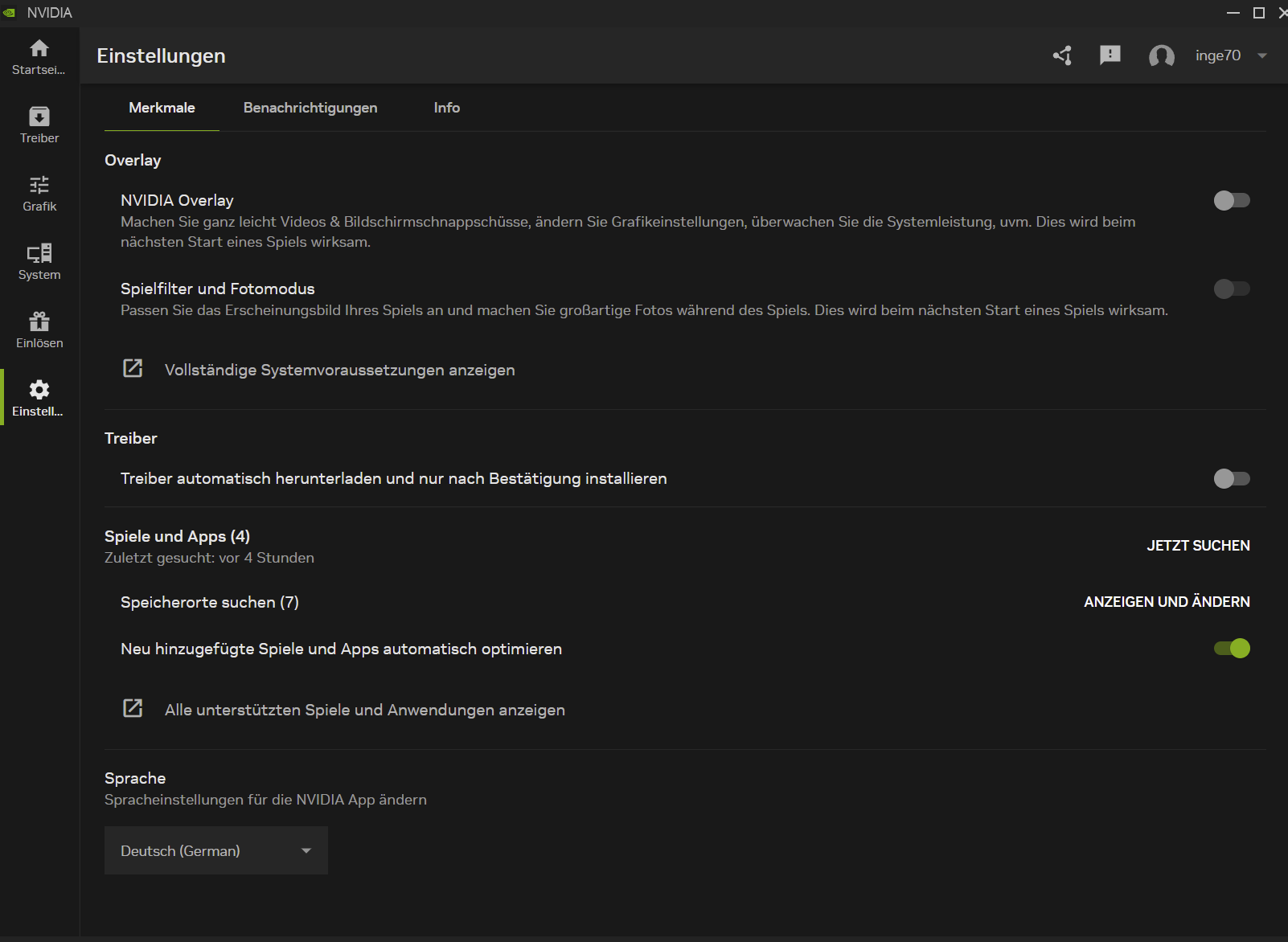
Task: Click the Spiele und Apps (4) heading
Action: 177,536
